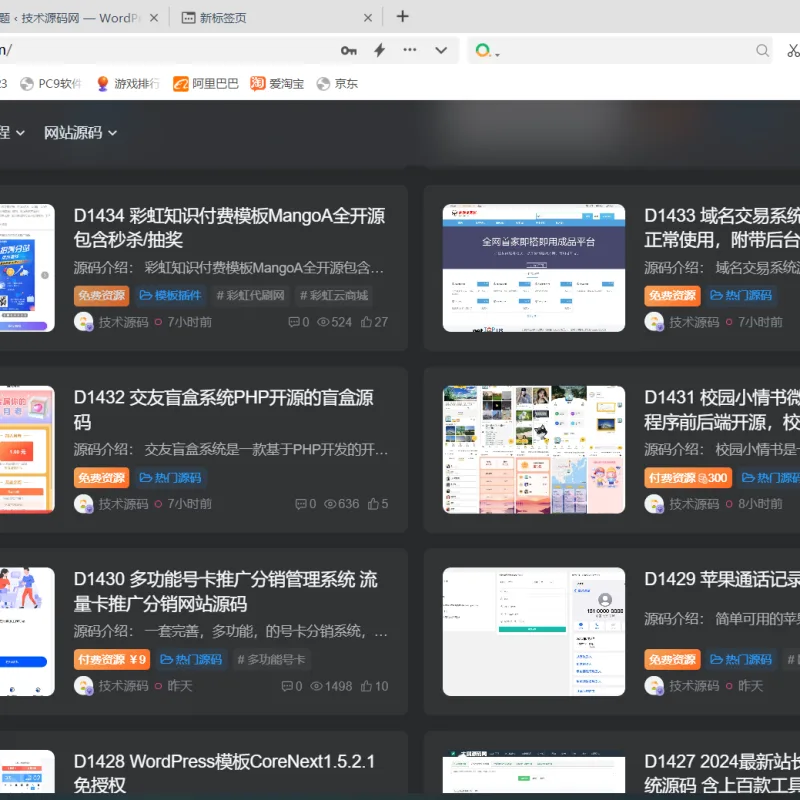Click views eye icon showing 636

(x=330, y=504)
